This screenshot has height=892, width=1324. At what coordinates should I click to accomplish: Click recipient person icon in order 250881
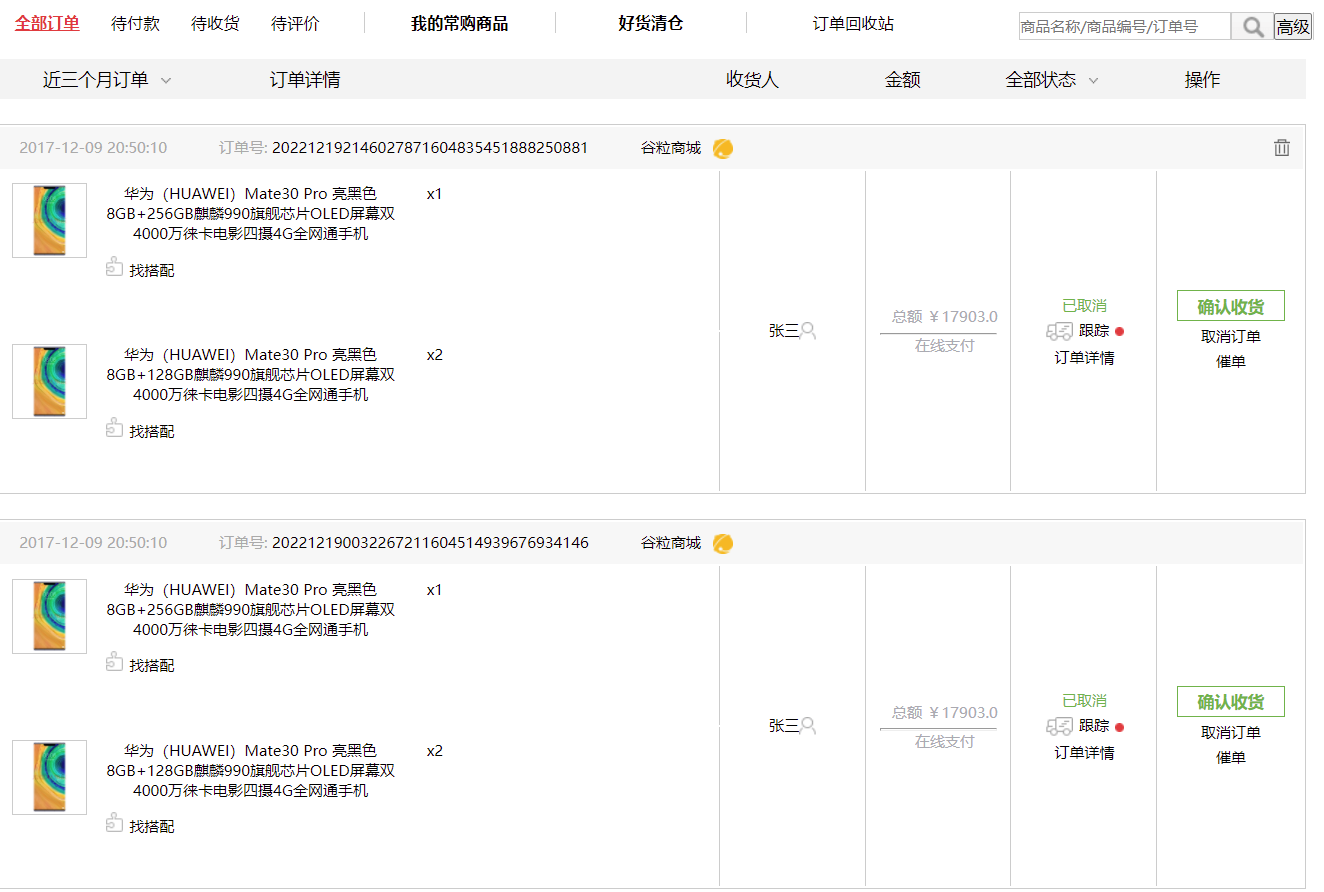pyautogui.click(x=808, y=331)
